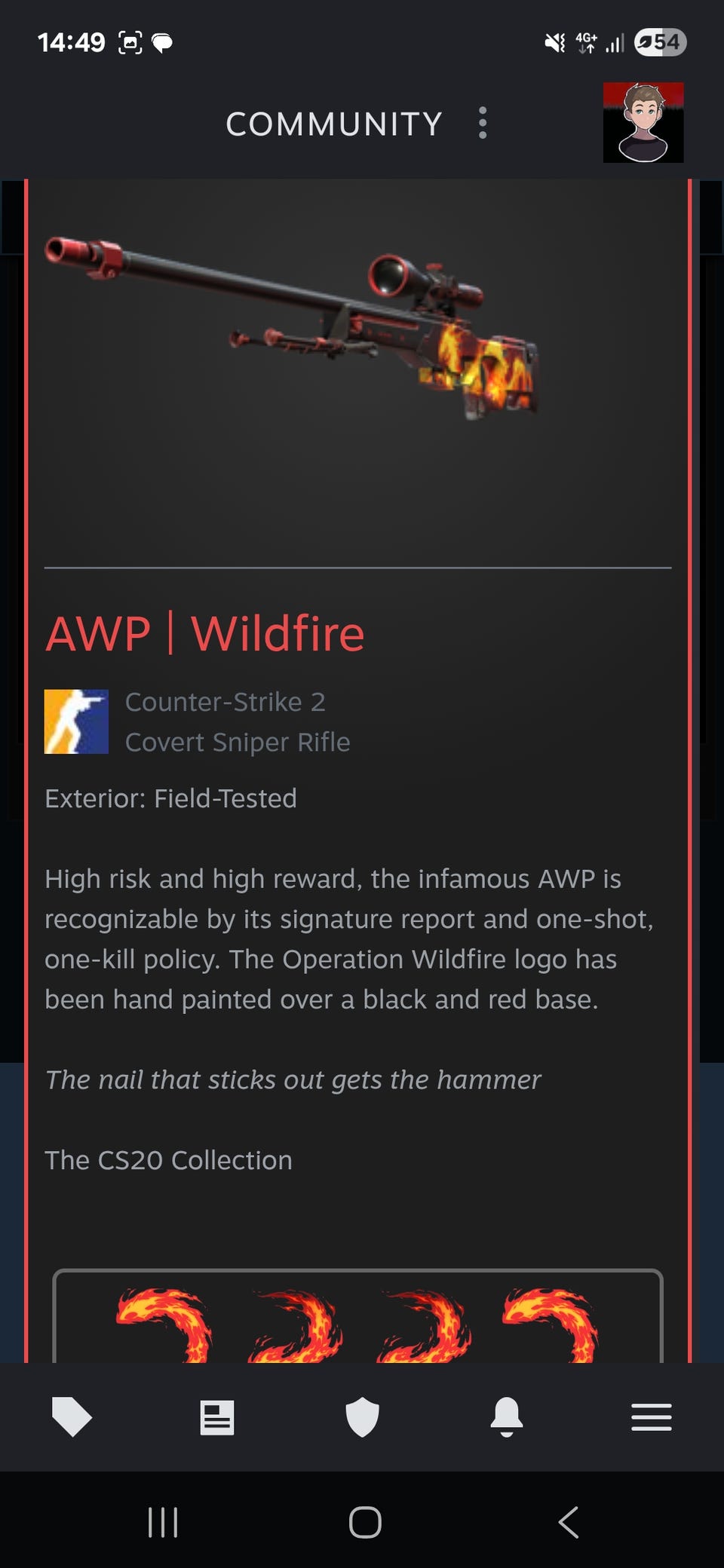The image size is (724, 1568).
Task: Tap the first flame sticker
Action: click(164, 1325)
